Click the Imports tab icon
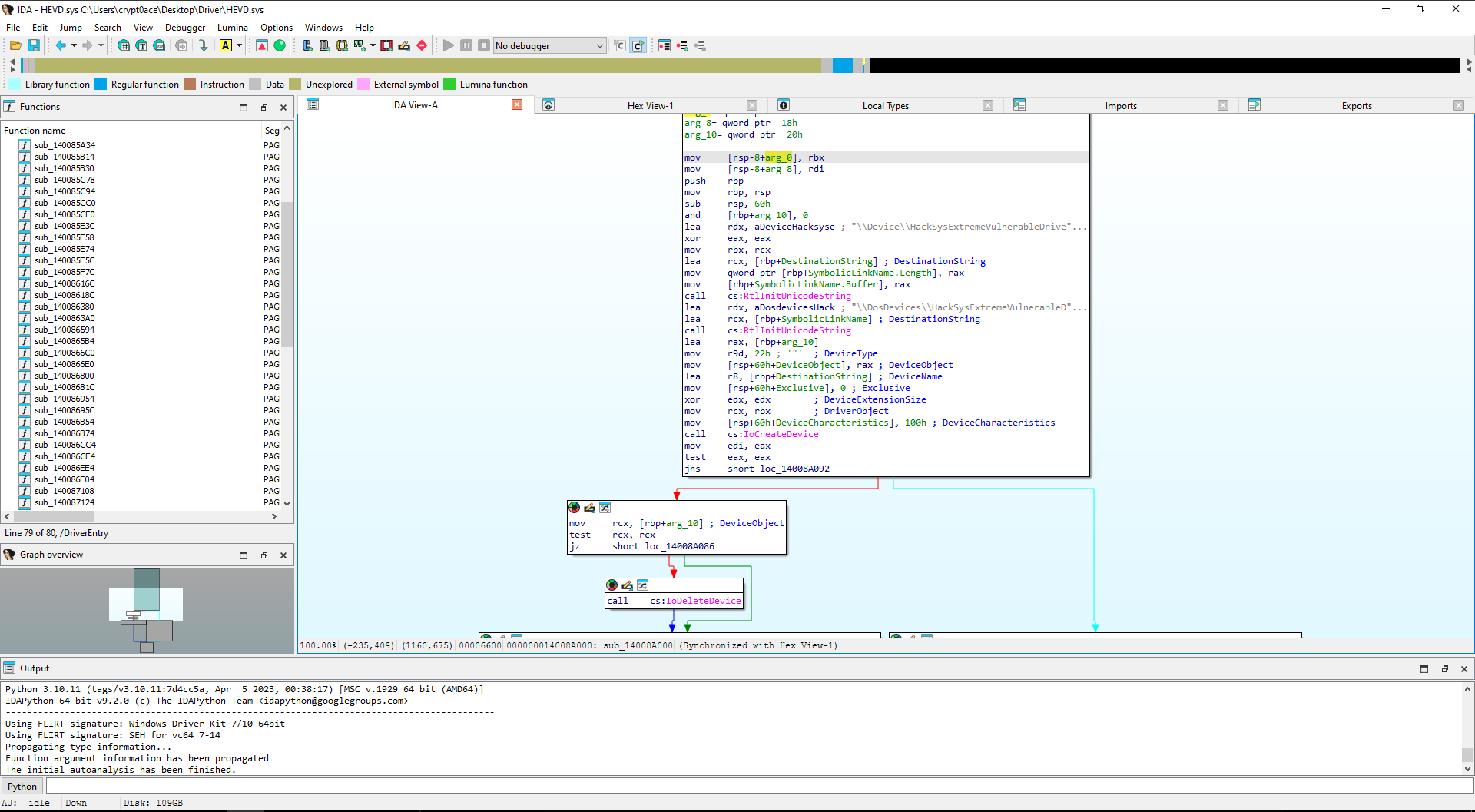The height and width of the screenshot is (812, 1475). coord(1019,105)
